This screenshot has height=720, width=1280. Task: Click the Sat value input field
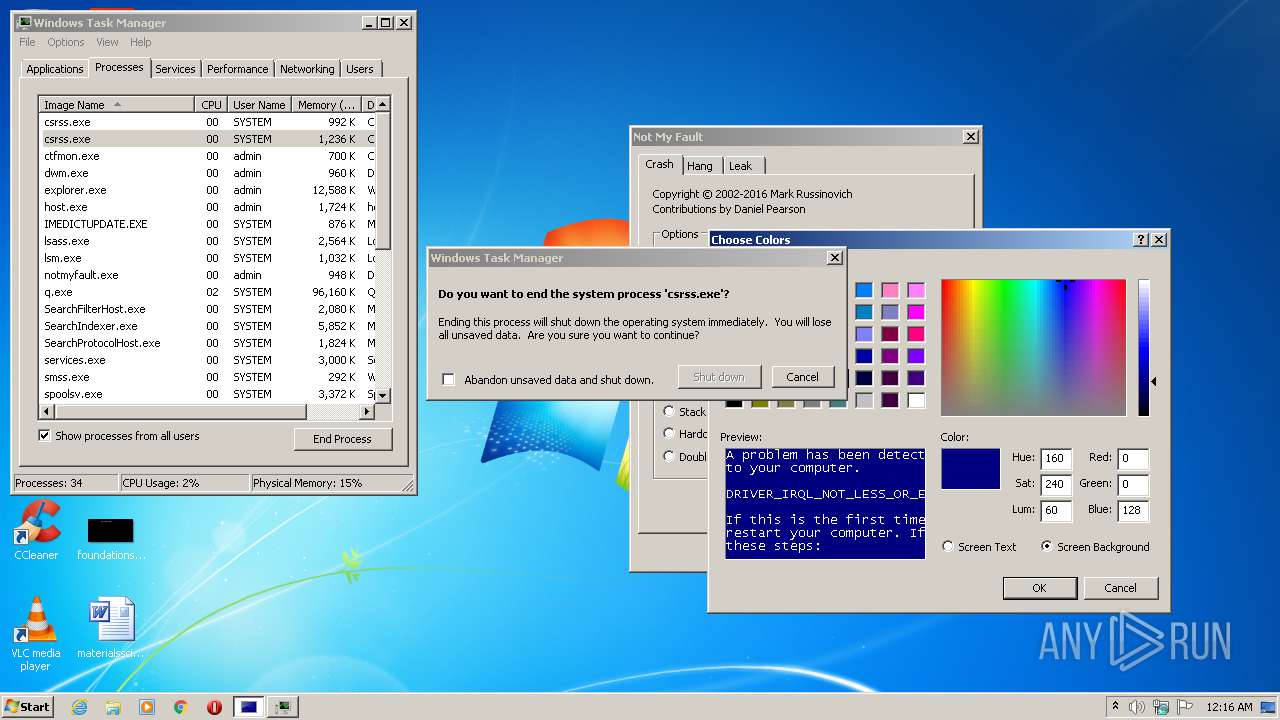(x=1055, y=484)
